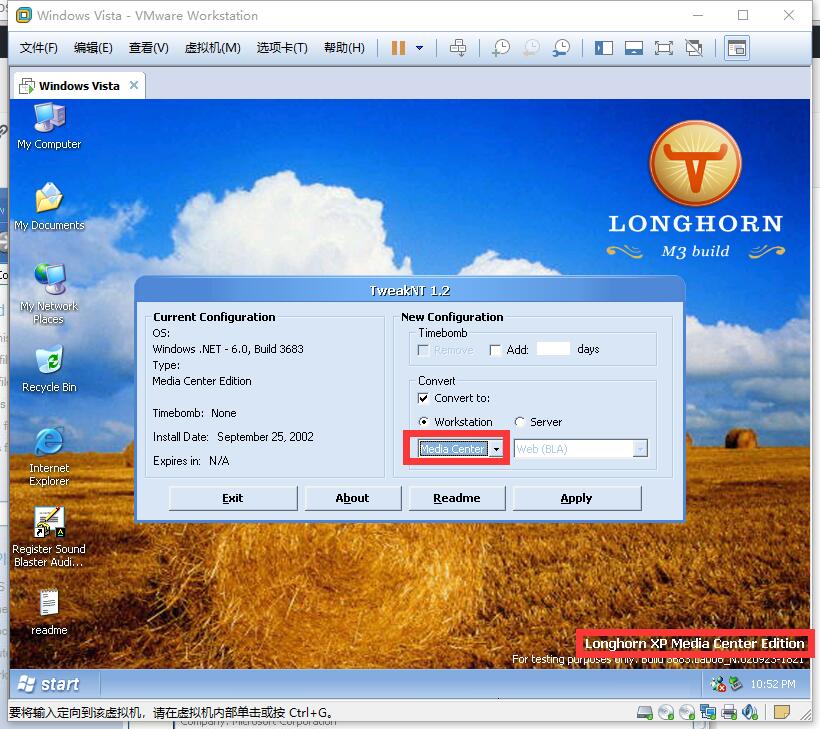Click the About button in TweakNT
This screenshot has width=820, height=729.
(352, 498)
